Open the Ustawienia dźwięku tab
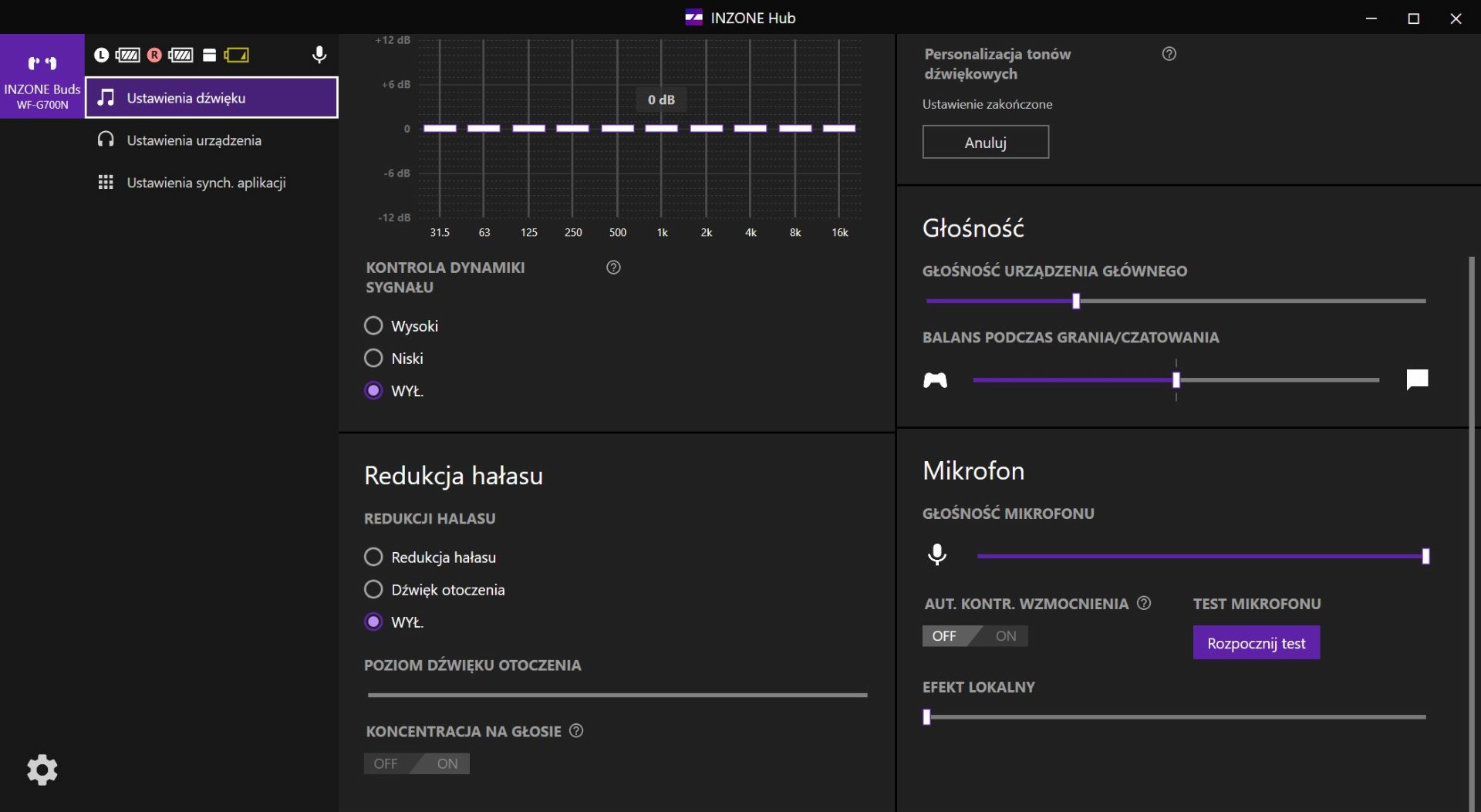Image resolution: width=1481 pixels, height=812 pixels. [x=211, y=97]
